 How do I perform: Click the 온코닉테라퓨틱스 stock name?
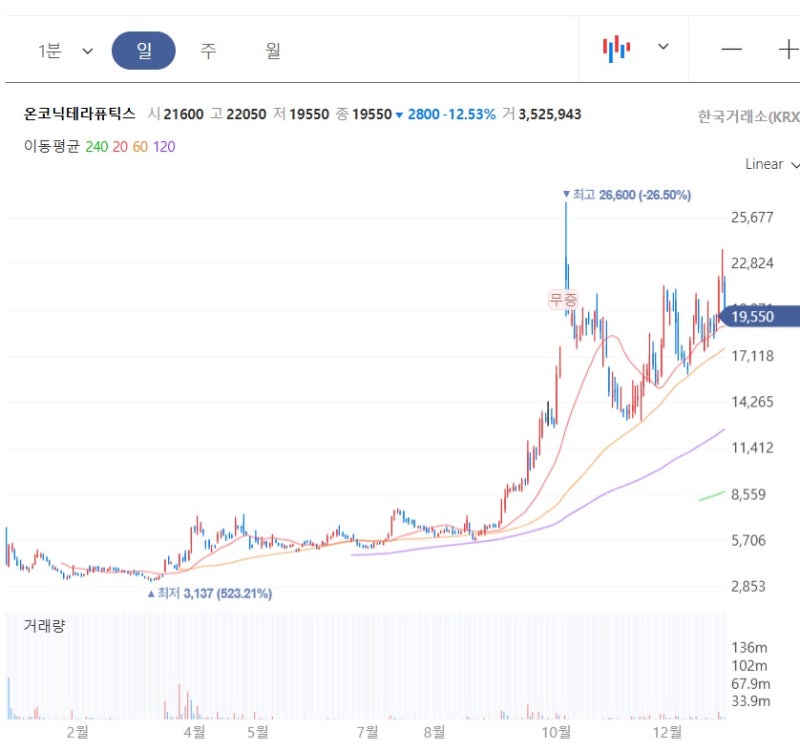[x=80, y=113]
